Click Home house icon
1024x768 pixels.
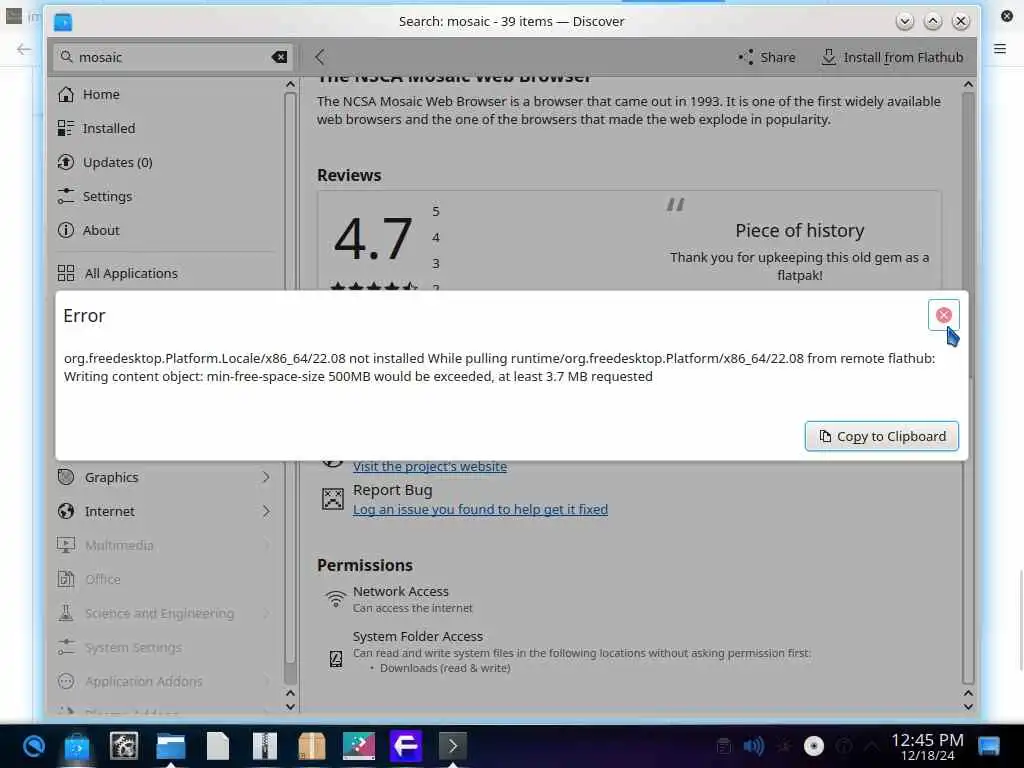[x=66, y=94]
